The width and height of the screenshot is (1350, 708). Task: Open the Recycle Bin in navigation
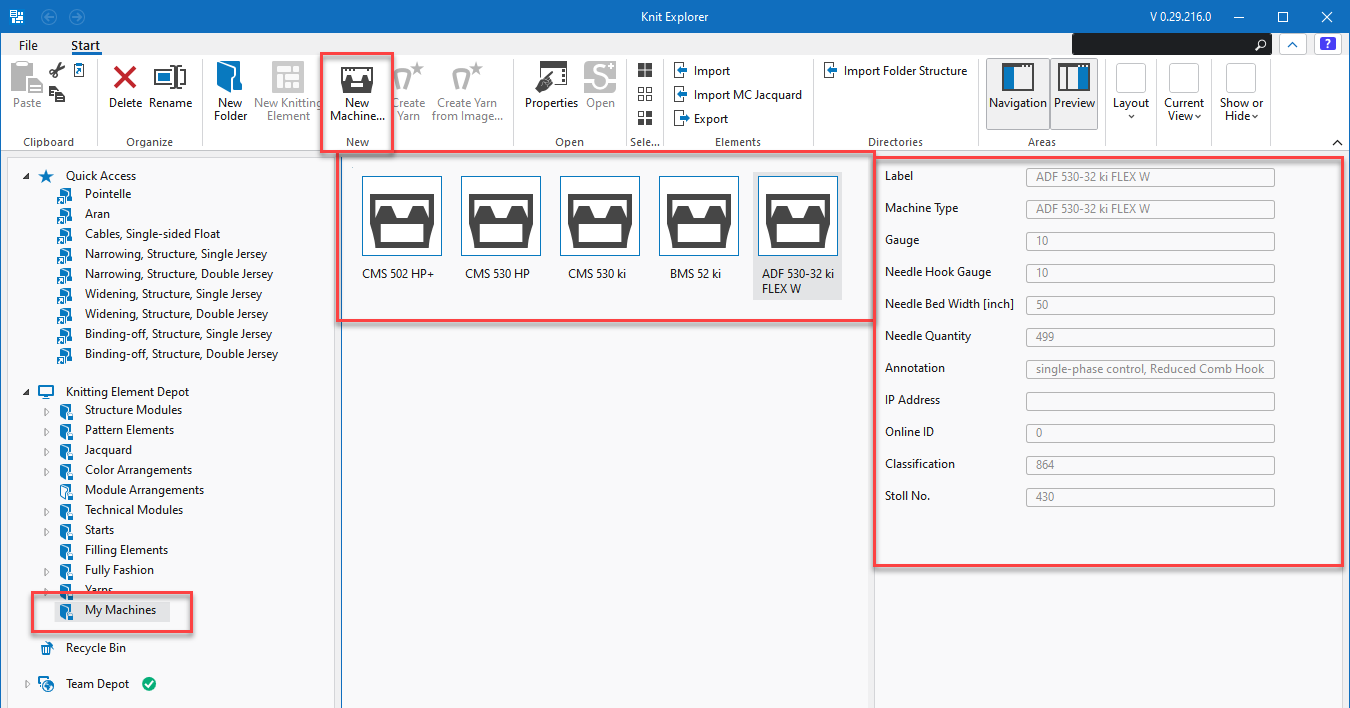(x=95, y=648)
